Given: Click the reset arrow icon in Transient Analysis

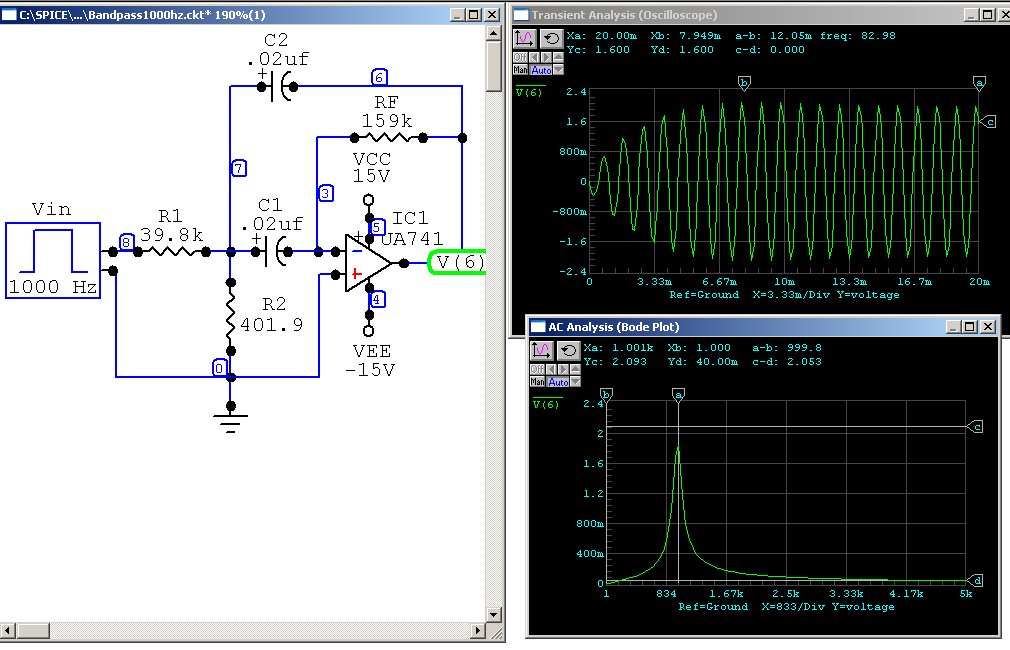Looking at the screenshot, I should coord(551,39).
